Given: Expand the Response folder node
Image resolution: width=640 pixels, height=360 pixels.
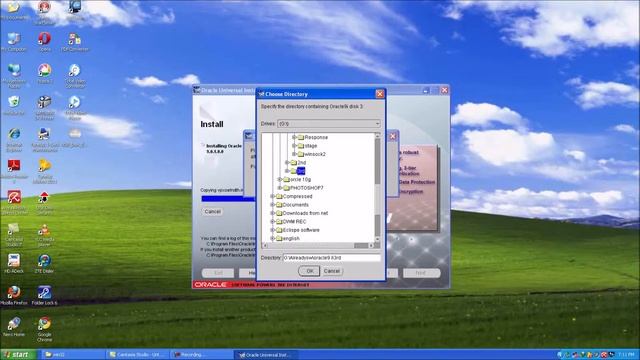Looking at the screenshot, I should [294, 138].
